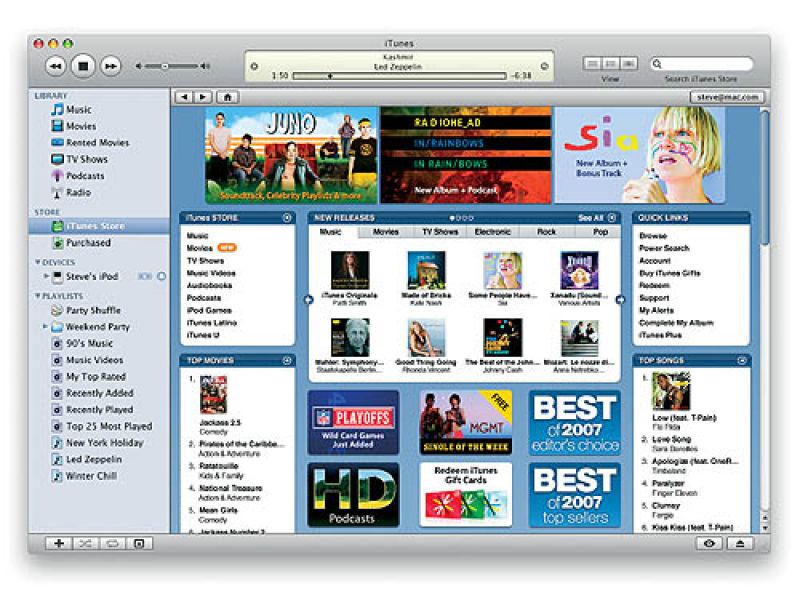Switch to the Electronic tab
This screenshot has height=600, width=800.
[x=492, y=232]
